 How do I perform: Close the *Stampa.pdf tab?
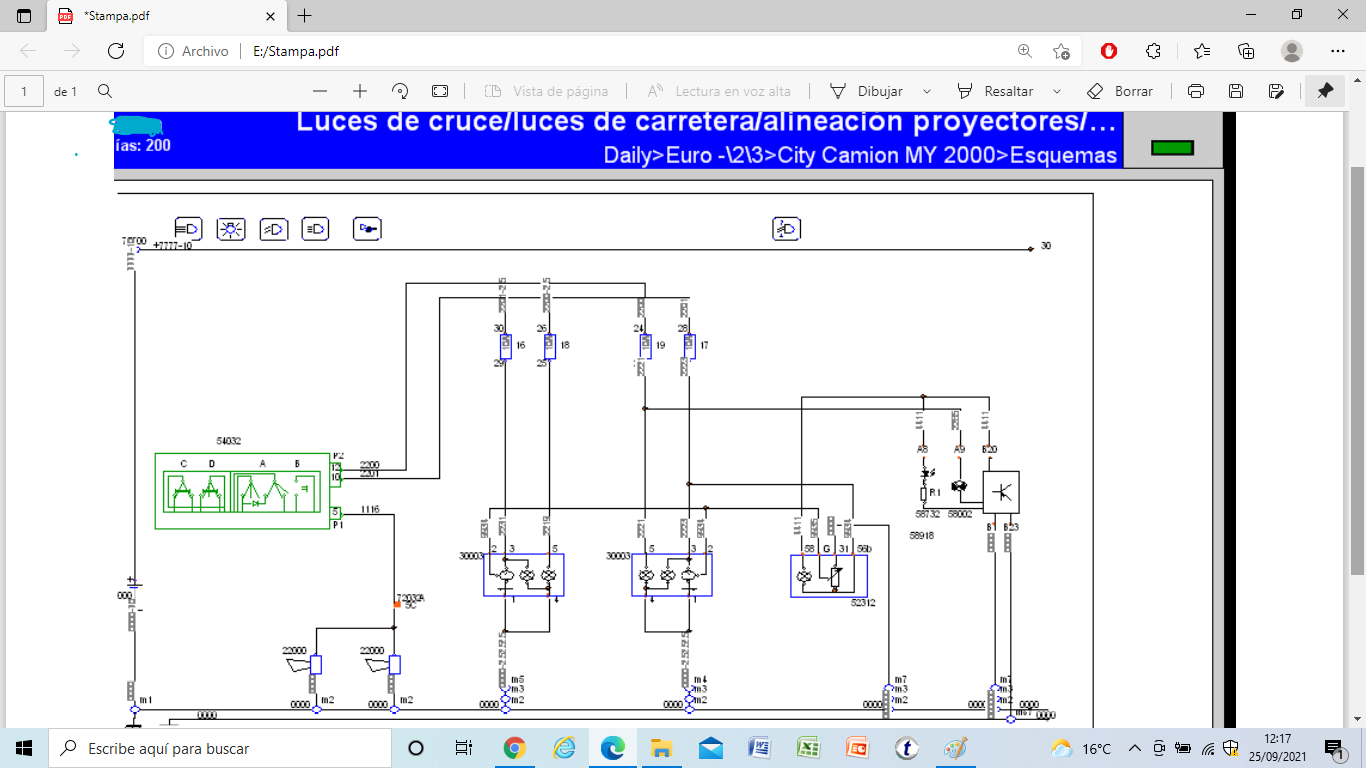(269, 16)
